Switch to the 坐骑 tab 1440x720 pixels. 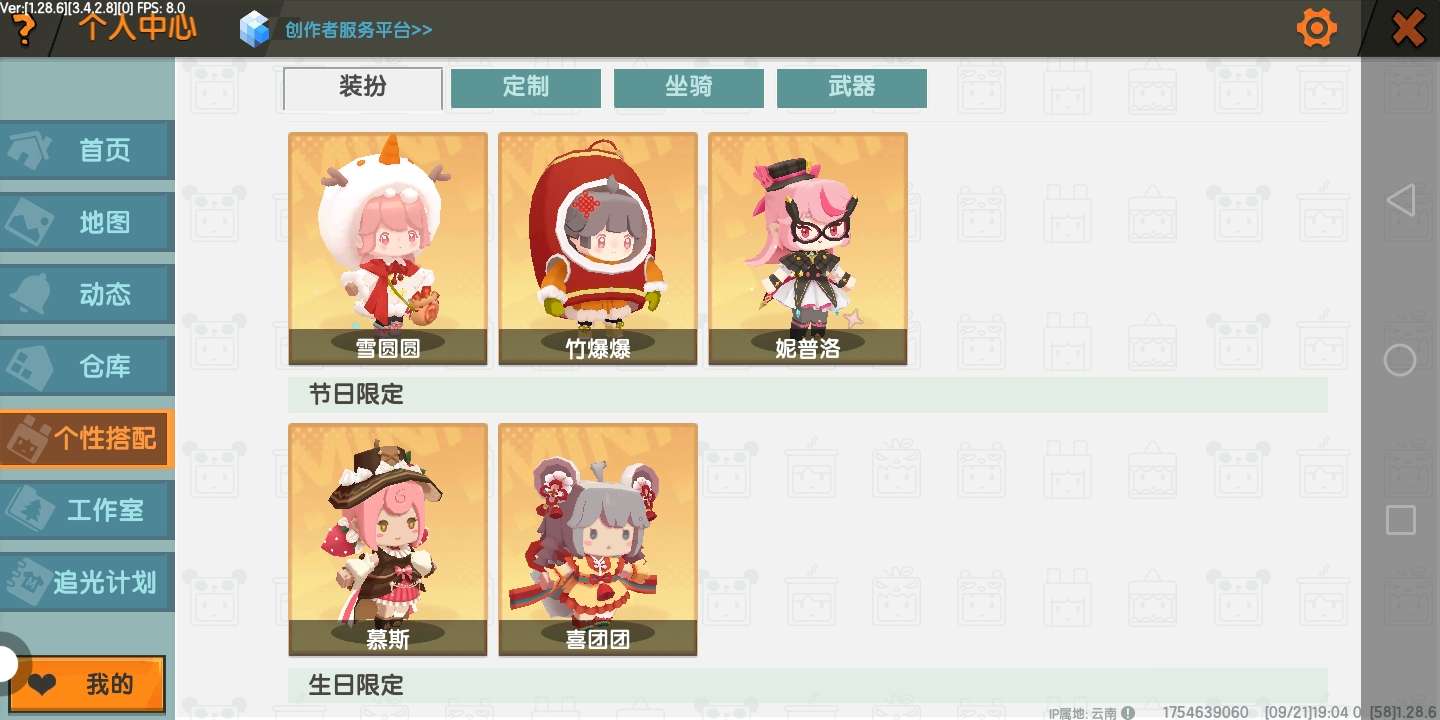[x=689, y=88]
